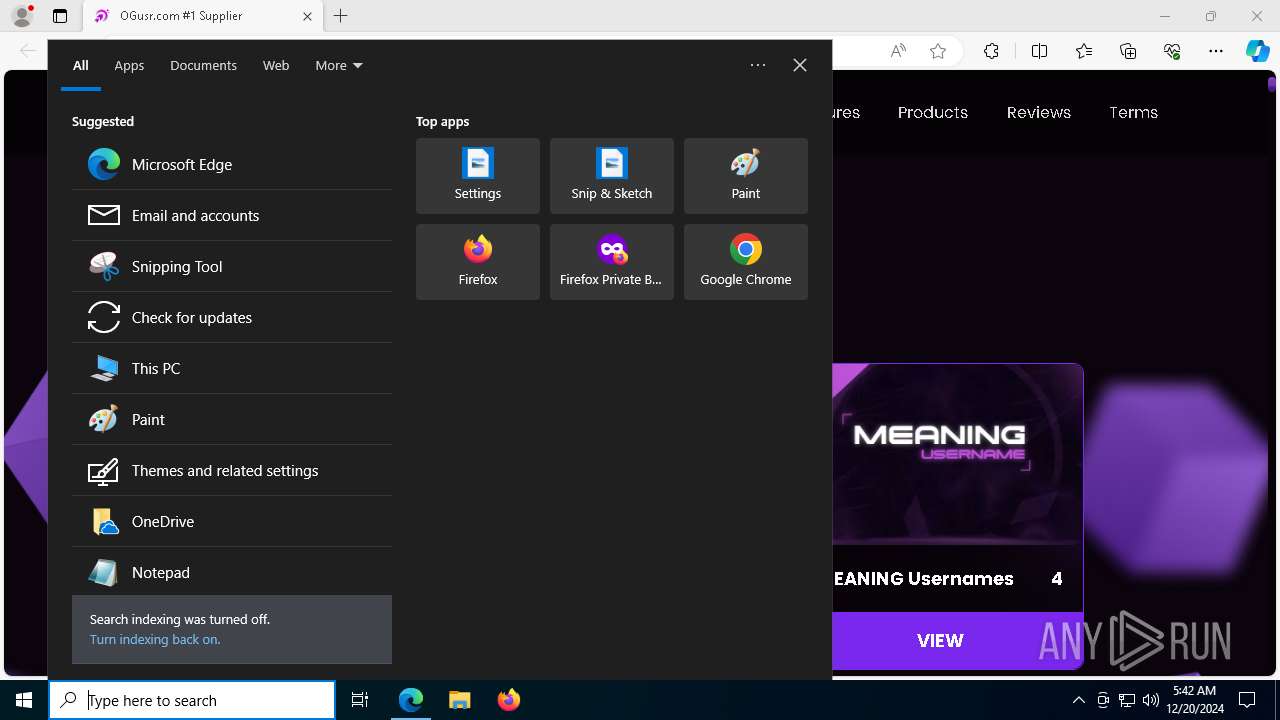Close the search panel with X
This screenshot has width=1280, height=720.
(x=800, y=65)
